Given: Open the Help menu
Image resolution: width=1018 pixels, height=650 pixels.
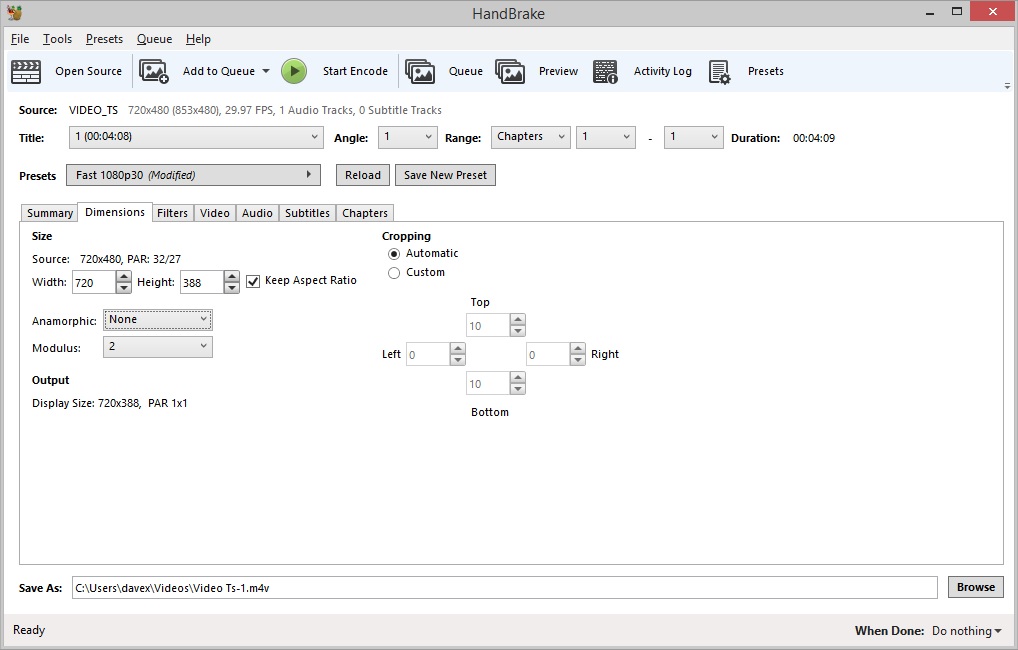Looking at the screenshot, I should [198, 39].
